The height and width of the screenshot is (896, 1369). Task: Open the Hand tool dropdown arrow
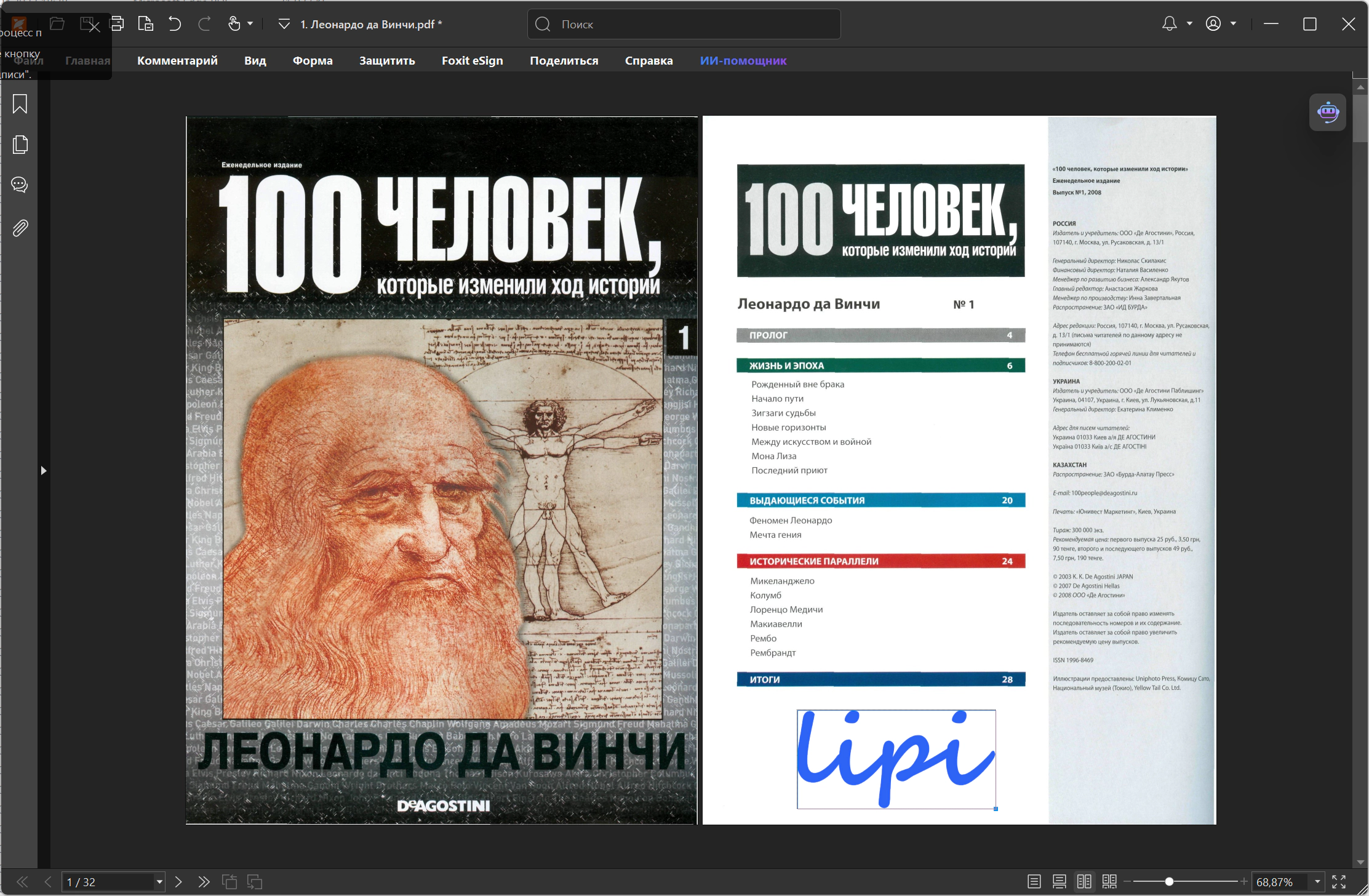point(250,24)
